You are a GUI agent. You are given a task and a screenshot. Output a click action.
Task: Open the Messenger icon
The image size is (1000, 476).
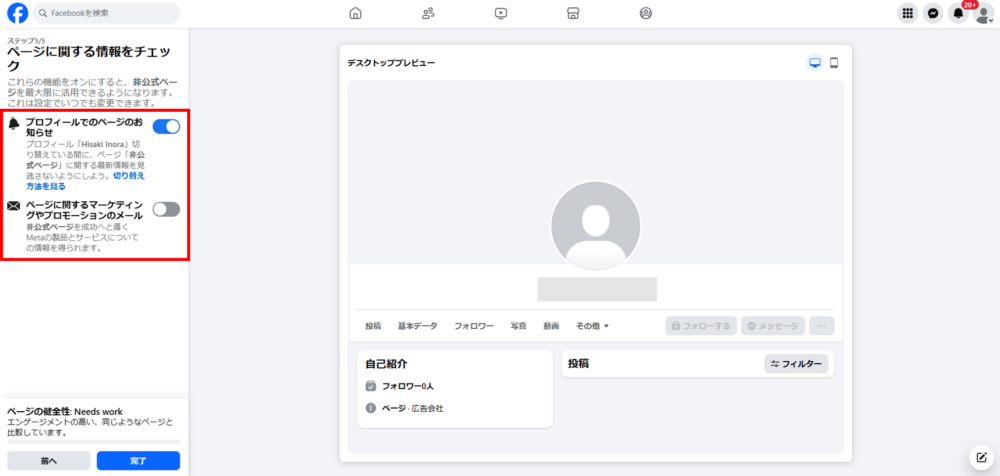(x=933, y=13)
